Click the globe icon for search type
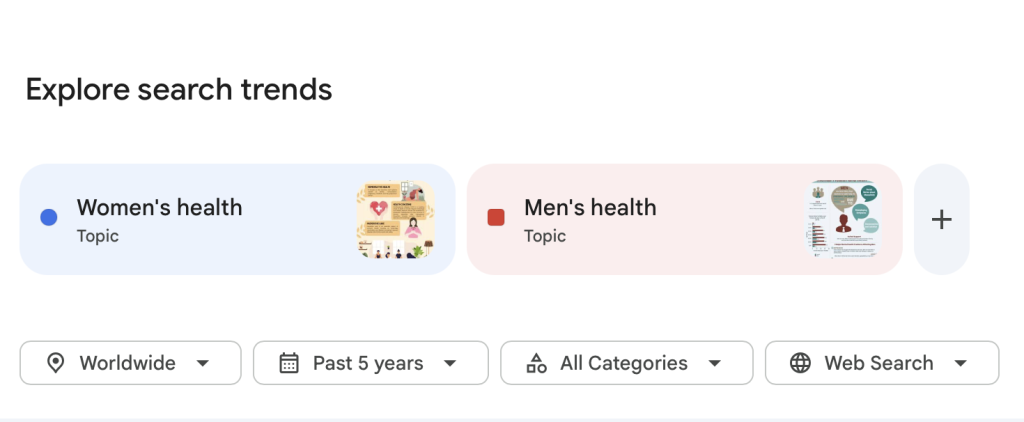The height and width of the screenshot is (422, 1024). pyautogui.click(x=800, y=363)
